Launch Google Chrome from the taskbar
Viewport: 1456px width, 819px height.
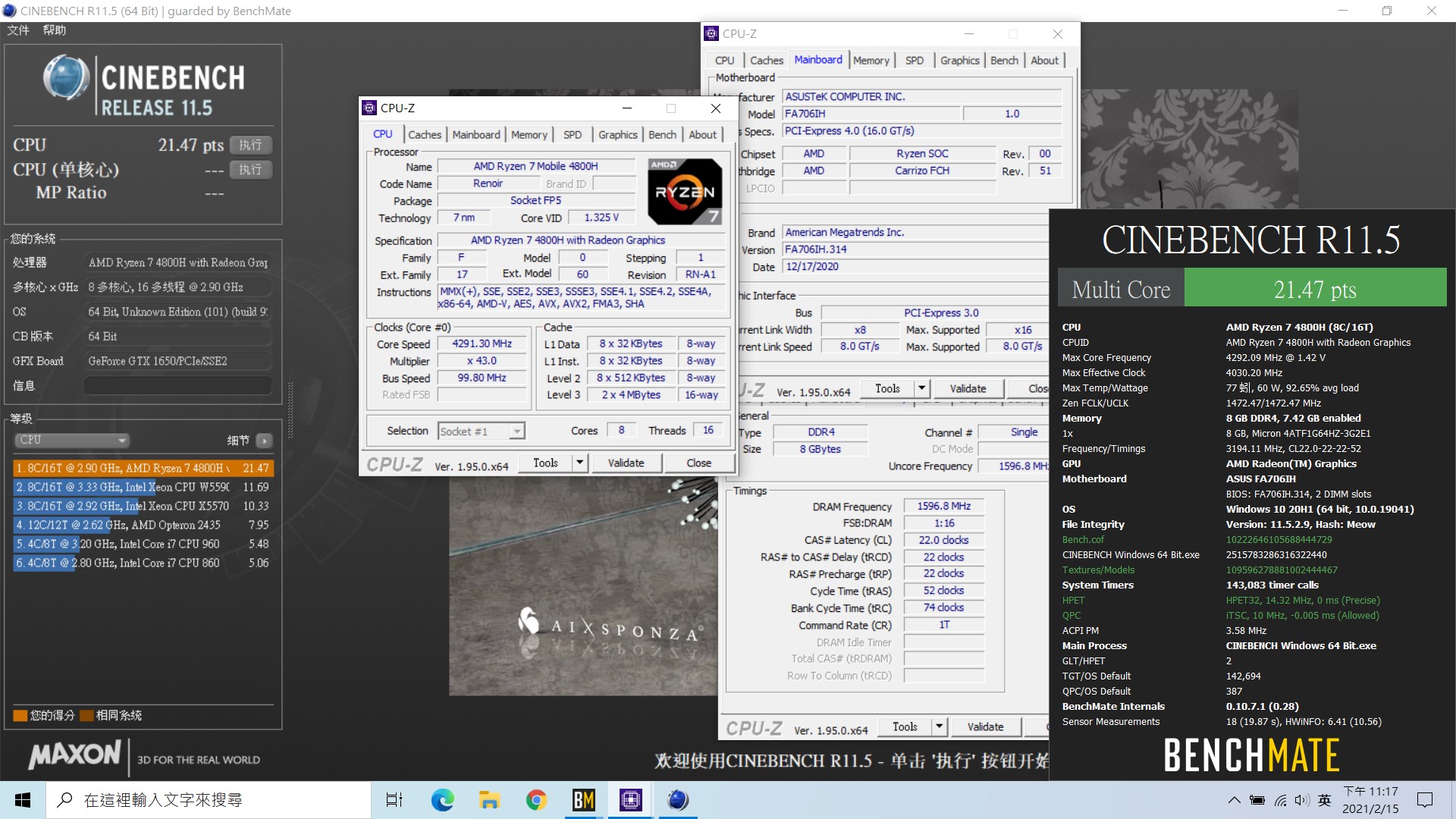click(x=536, y=800)
